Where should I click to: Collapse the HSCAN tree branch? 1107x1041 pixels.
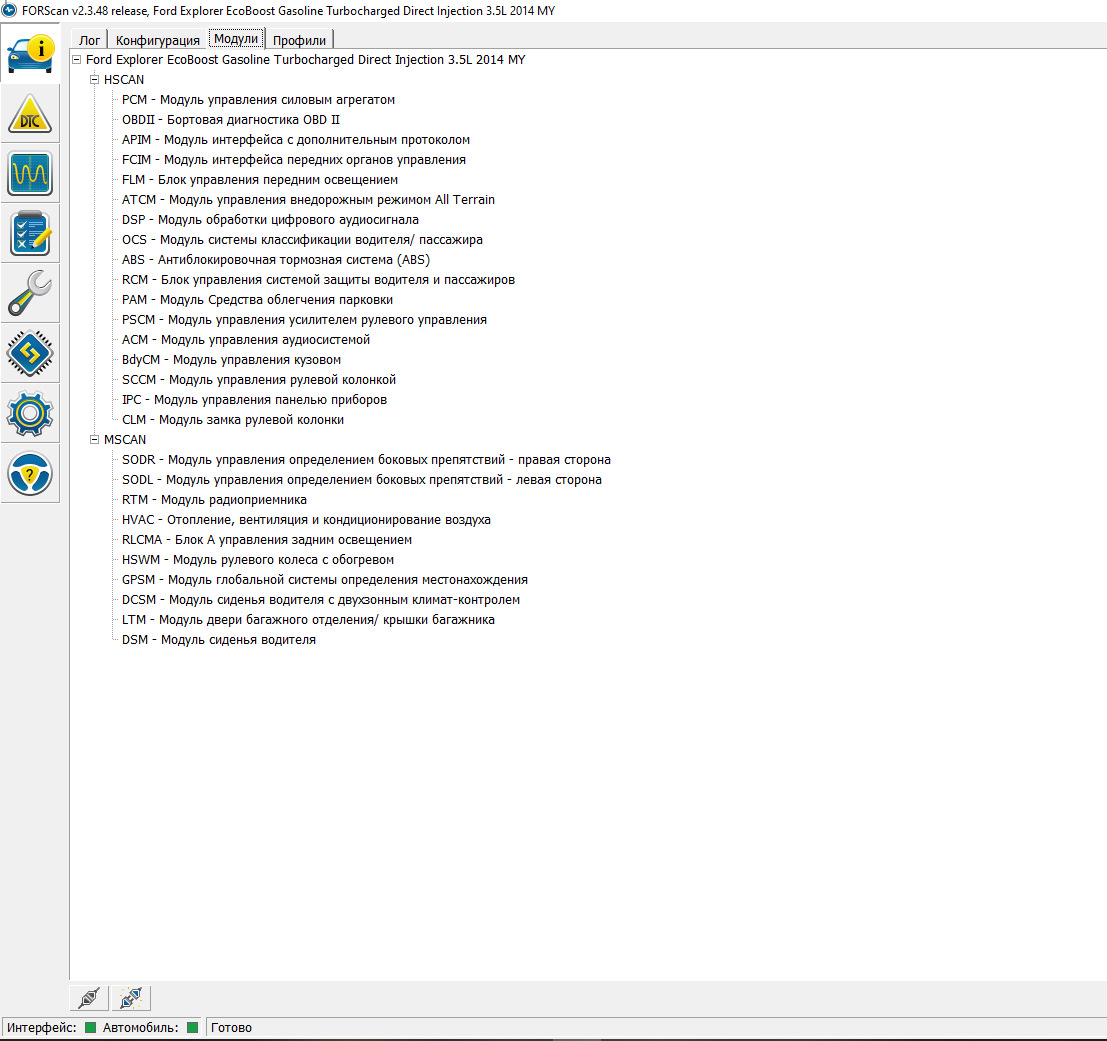[x=94, y=80]
